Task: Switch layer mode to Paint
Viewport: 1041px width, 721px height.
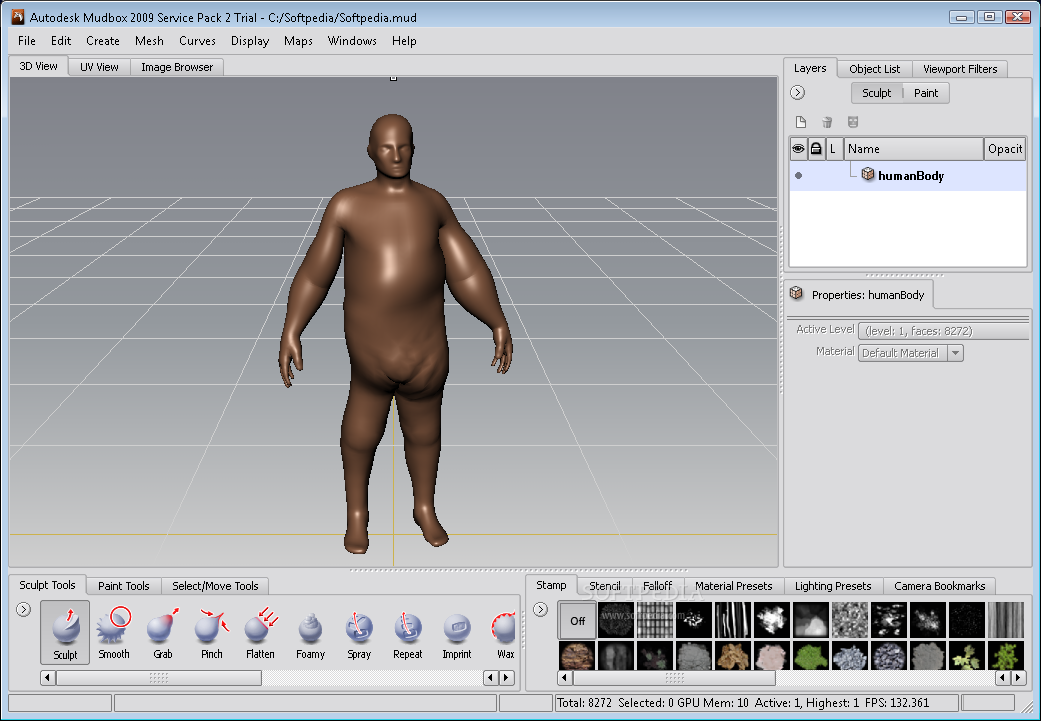Action: point(926,93)
